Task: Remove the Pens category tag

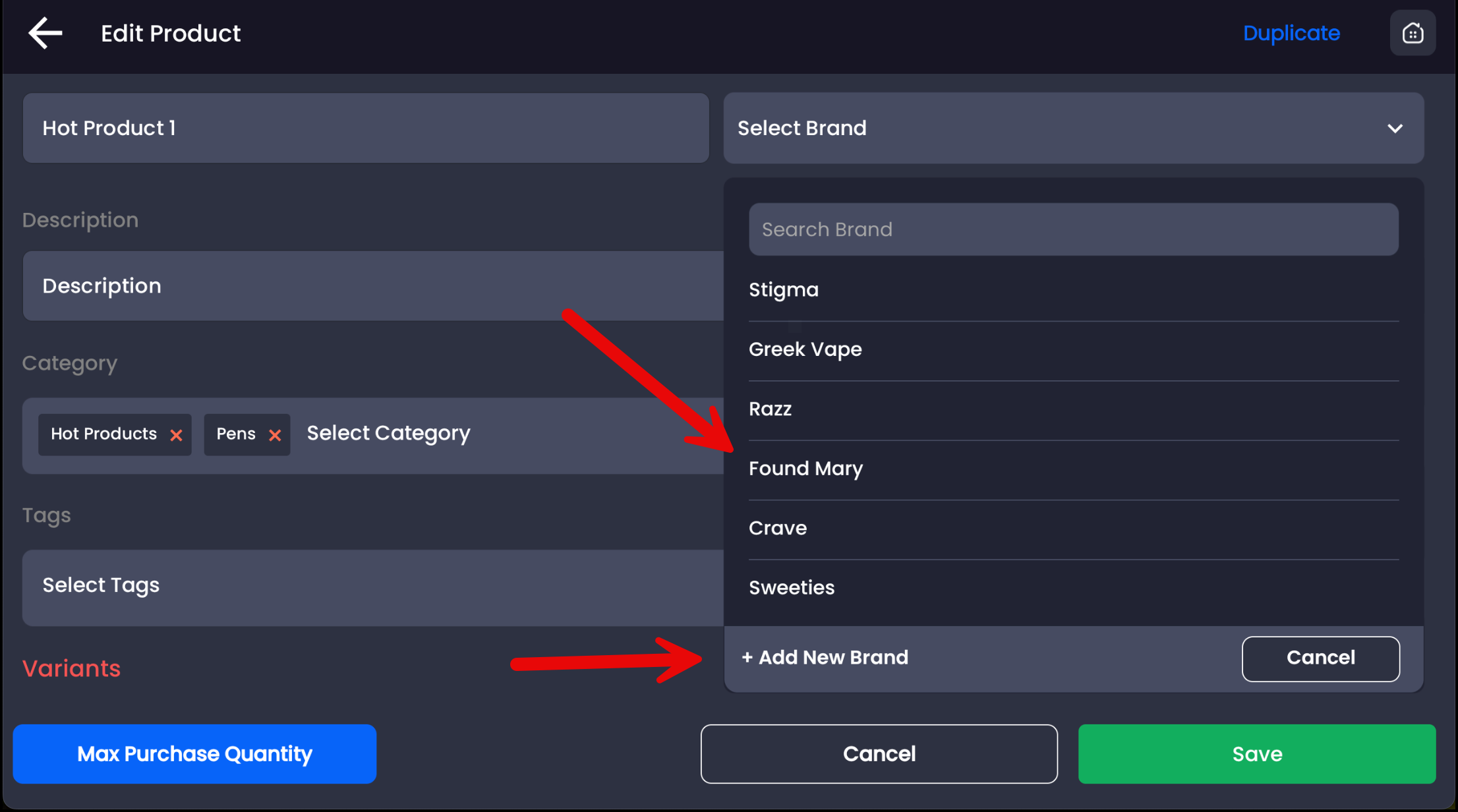Action: (x=275, y=435)
